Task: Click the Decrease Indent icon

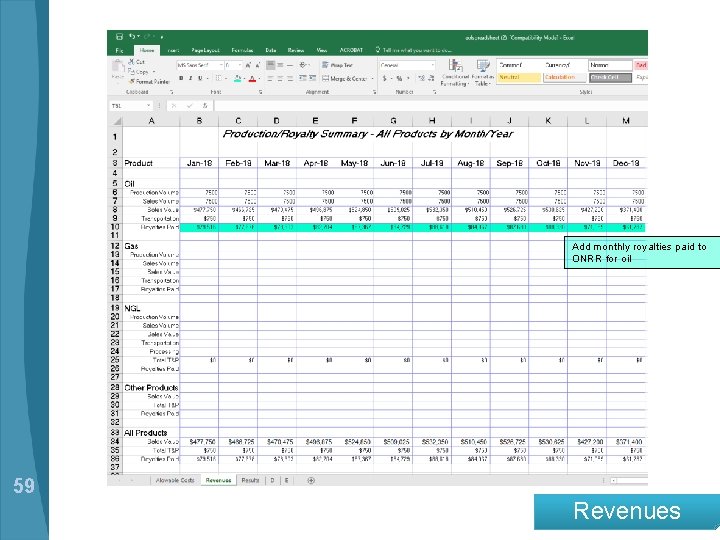Action: 303,79
